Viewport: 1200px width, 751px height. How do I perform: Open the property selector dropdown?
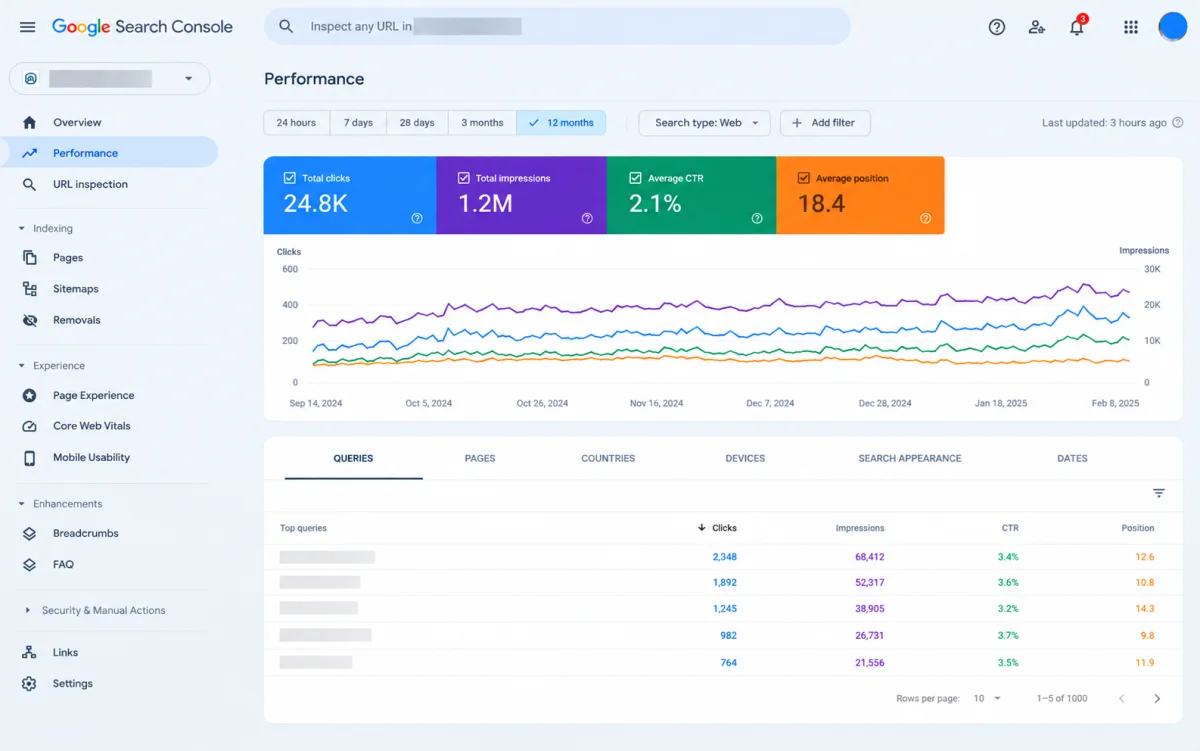click(x=110, y=78)
